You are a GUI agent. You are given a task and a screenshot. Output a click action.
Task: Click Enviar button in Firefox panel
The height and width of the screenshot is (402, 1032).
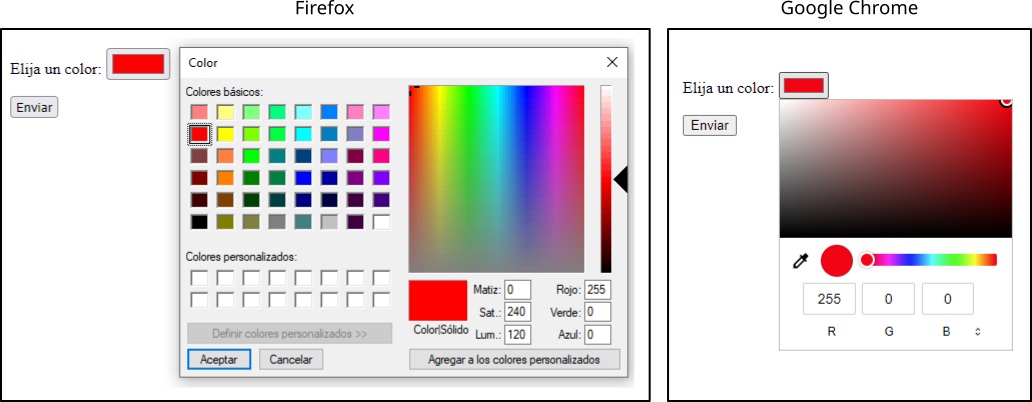(34, 107)
